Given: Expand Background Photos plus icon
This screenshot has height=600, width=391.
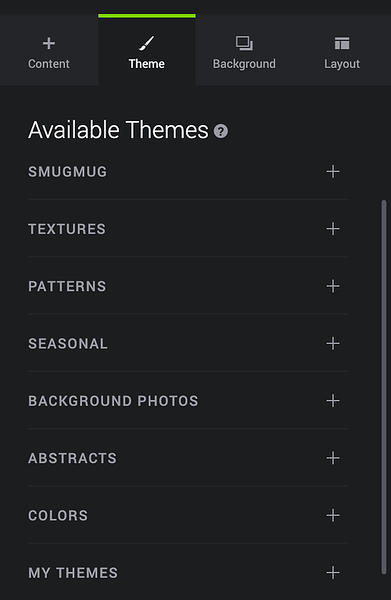Looking at the screenshot, I should pos(333,401).
